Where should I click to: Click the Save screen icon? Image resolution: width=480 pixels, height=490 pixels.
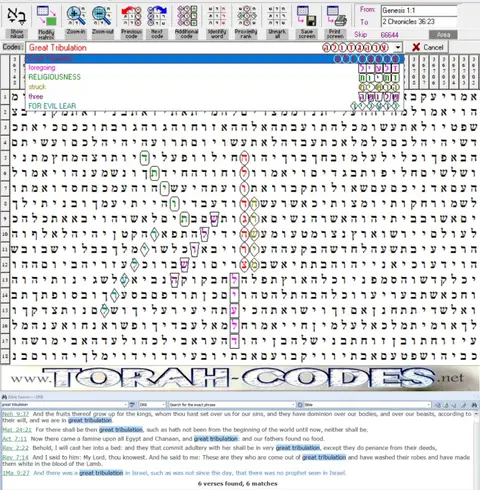click(307, 15)
